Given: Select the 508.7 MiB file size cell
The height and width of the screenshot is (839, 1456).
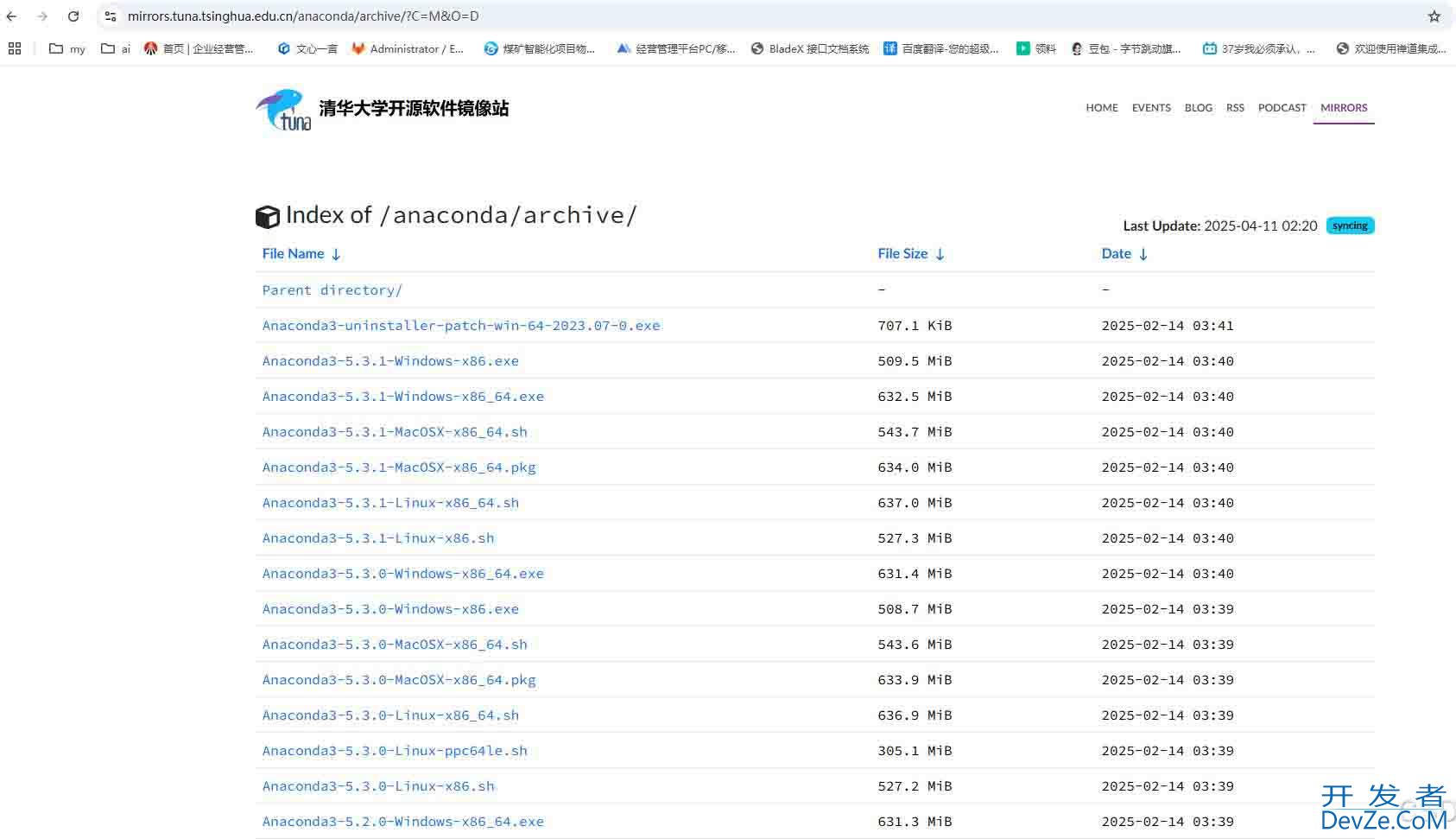Looking at the screenshot, I should pos(915,609).
